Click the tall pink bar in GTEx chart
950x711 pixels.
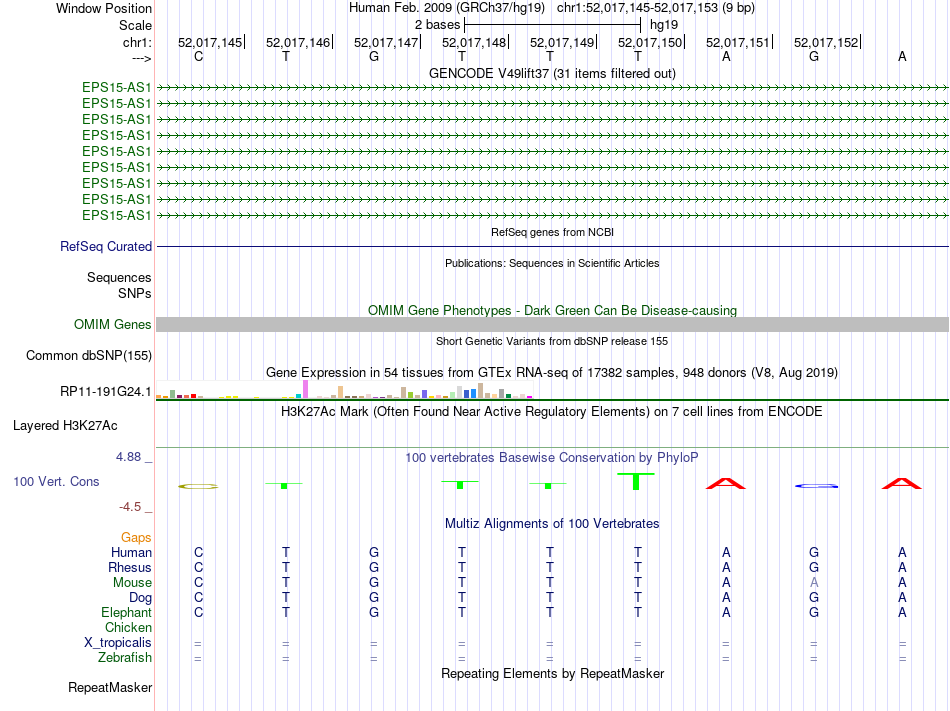(305, 389)
